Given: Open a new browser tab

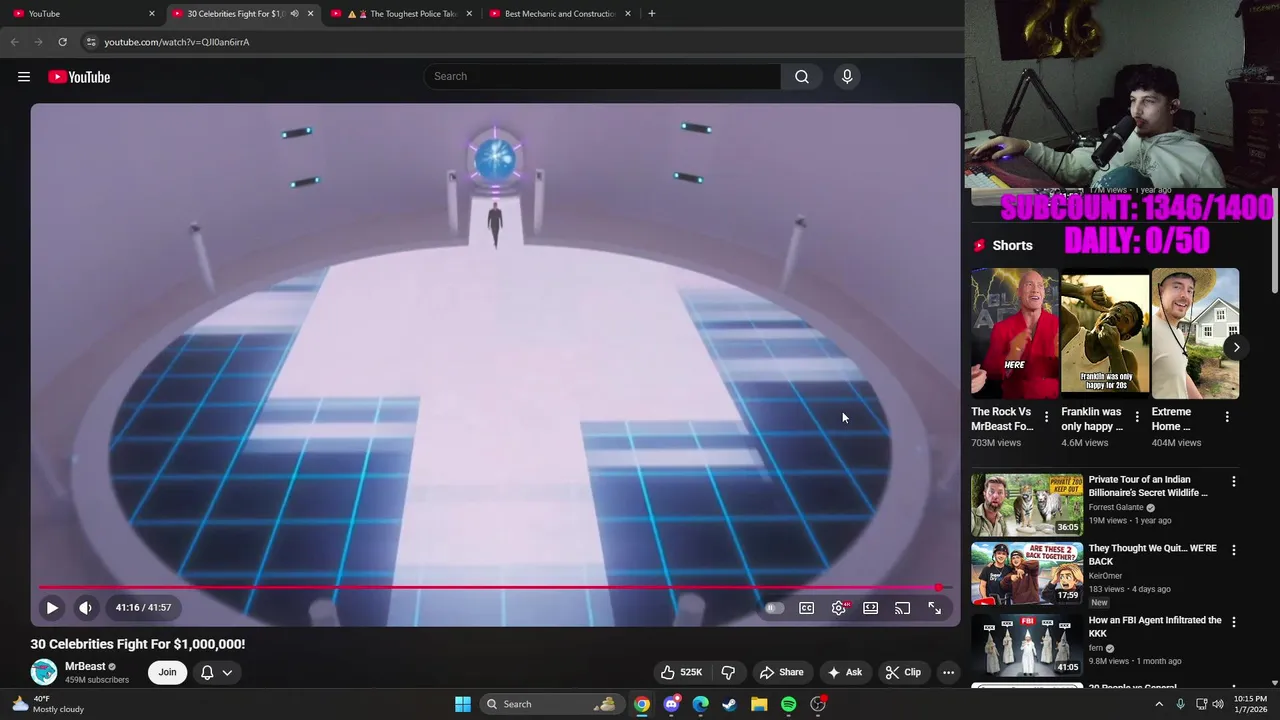Looking at the screenshot, I should 652,13.
